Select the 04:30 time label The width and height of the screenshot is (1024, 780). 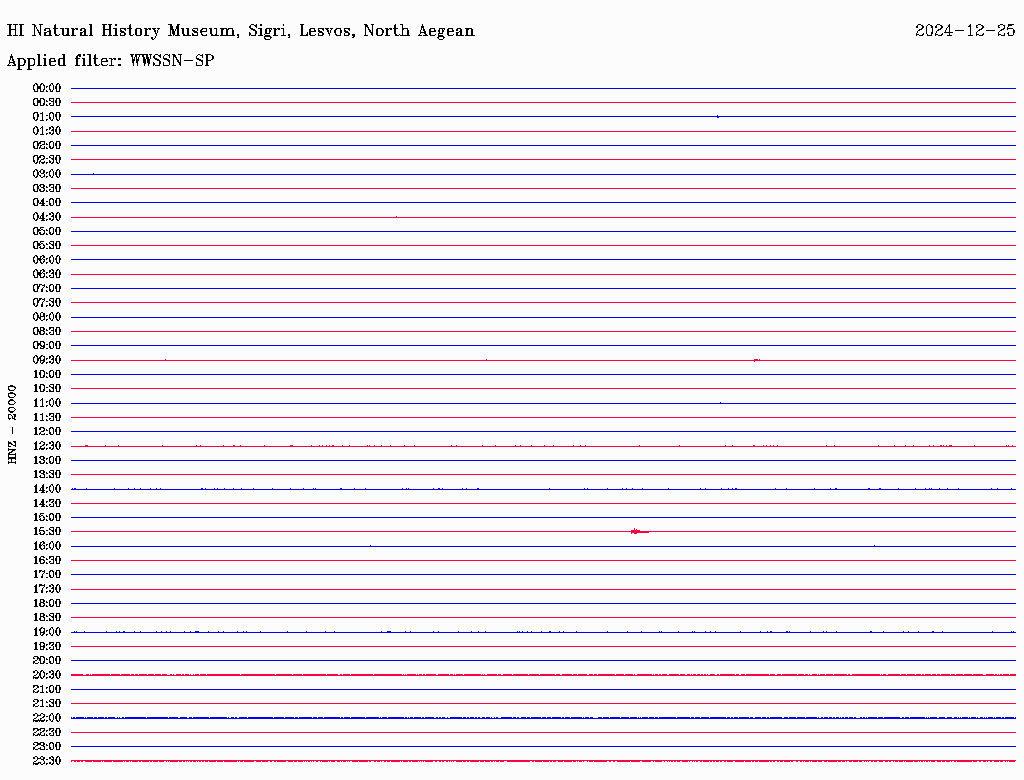[47, 217]
